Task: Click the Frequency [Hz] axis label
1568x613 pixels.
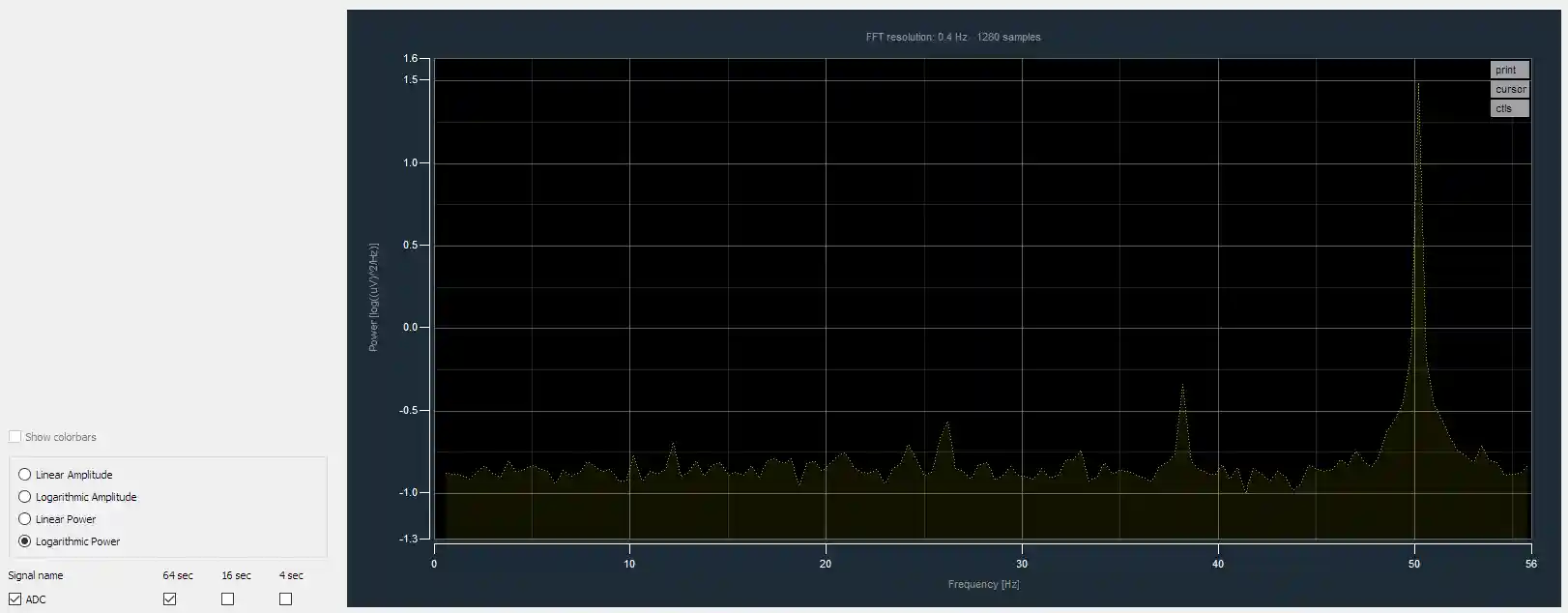Action: tap(983, 584)
